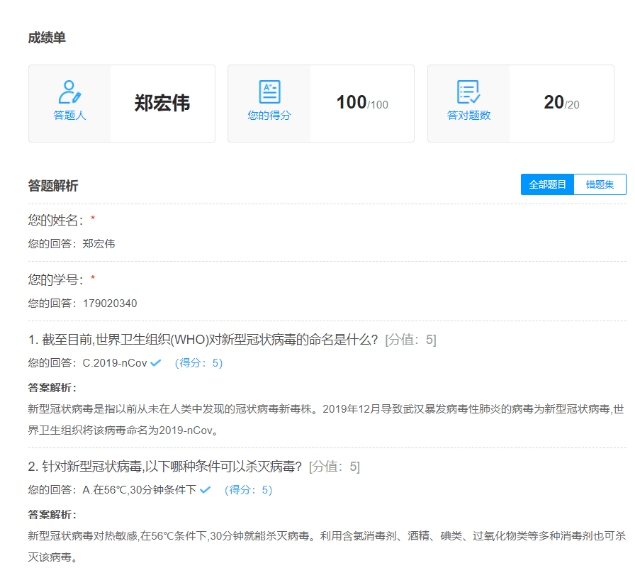Click the 您的得分 score sheet icon
Image resolution: width=635 pixels, height=568 pixels.
tap(269, 92)
